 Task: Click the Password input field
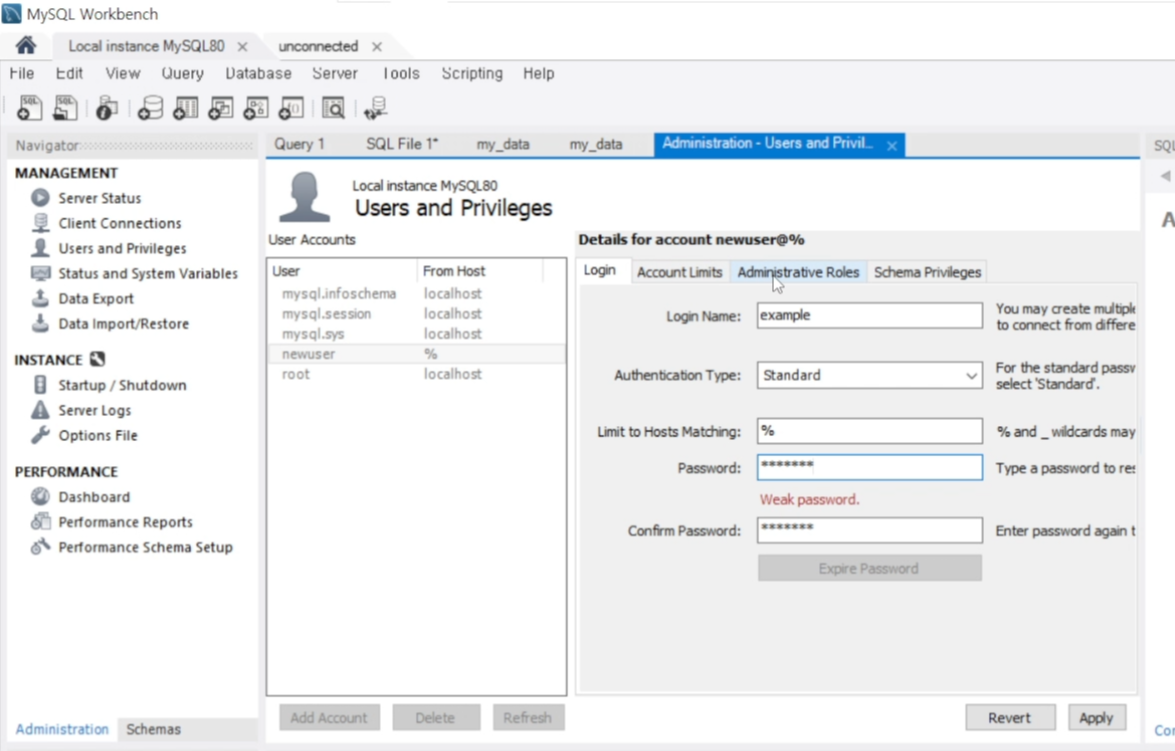869,467
